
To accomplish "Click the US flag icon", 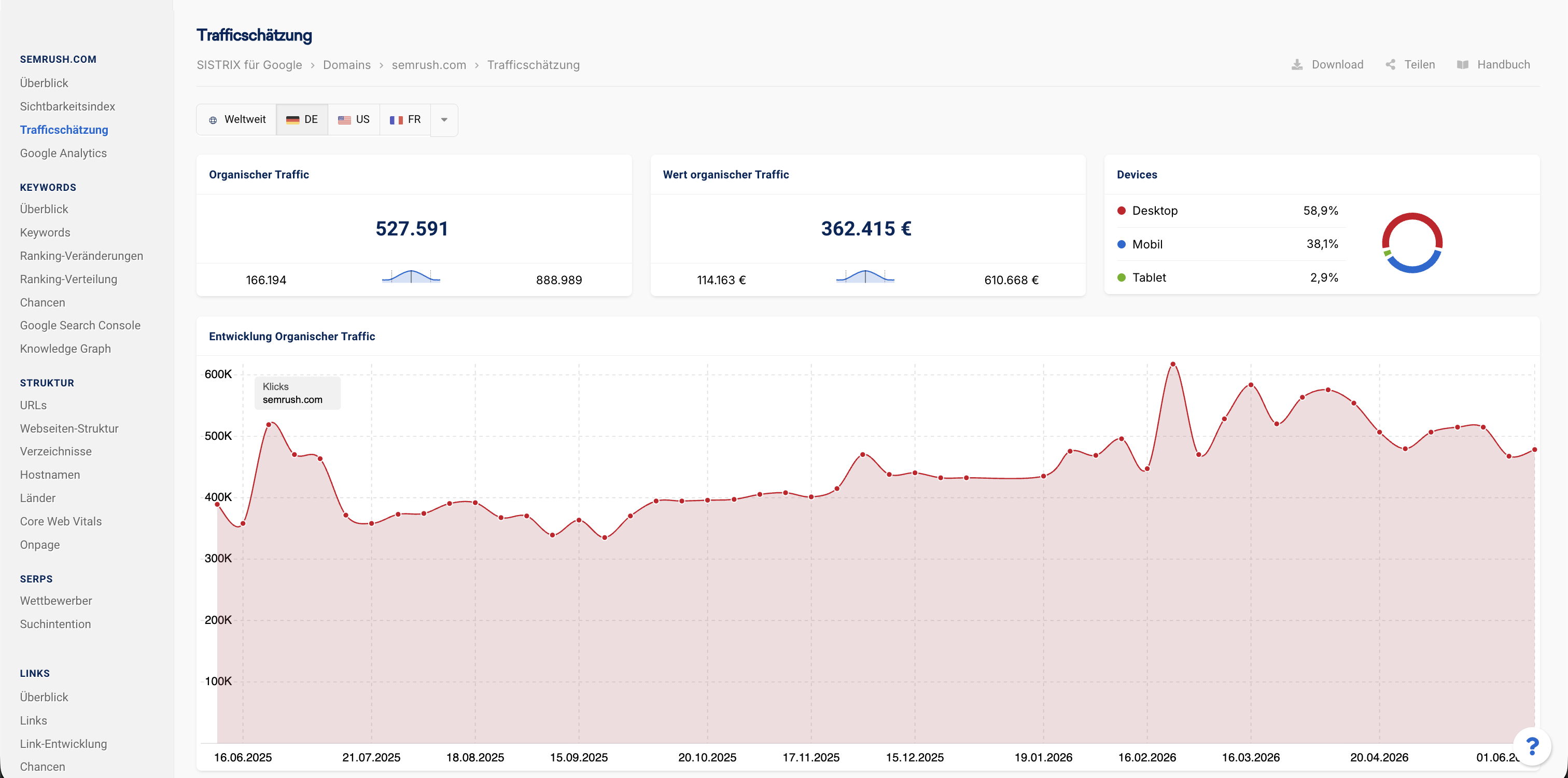I will (344, 120).
